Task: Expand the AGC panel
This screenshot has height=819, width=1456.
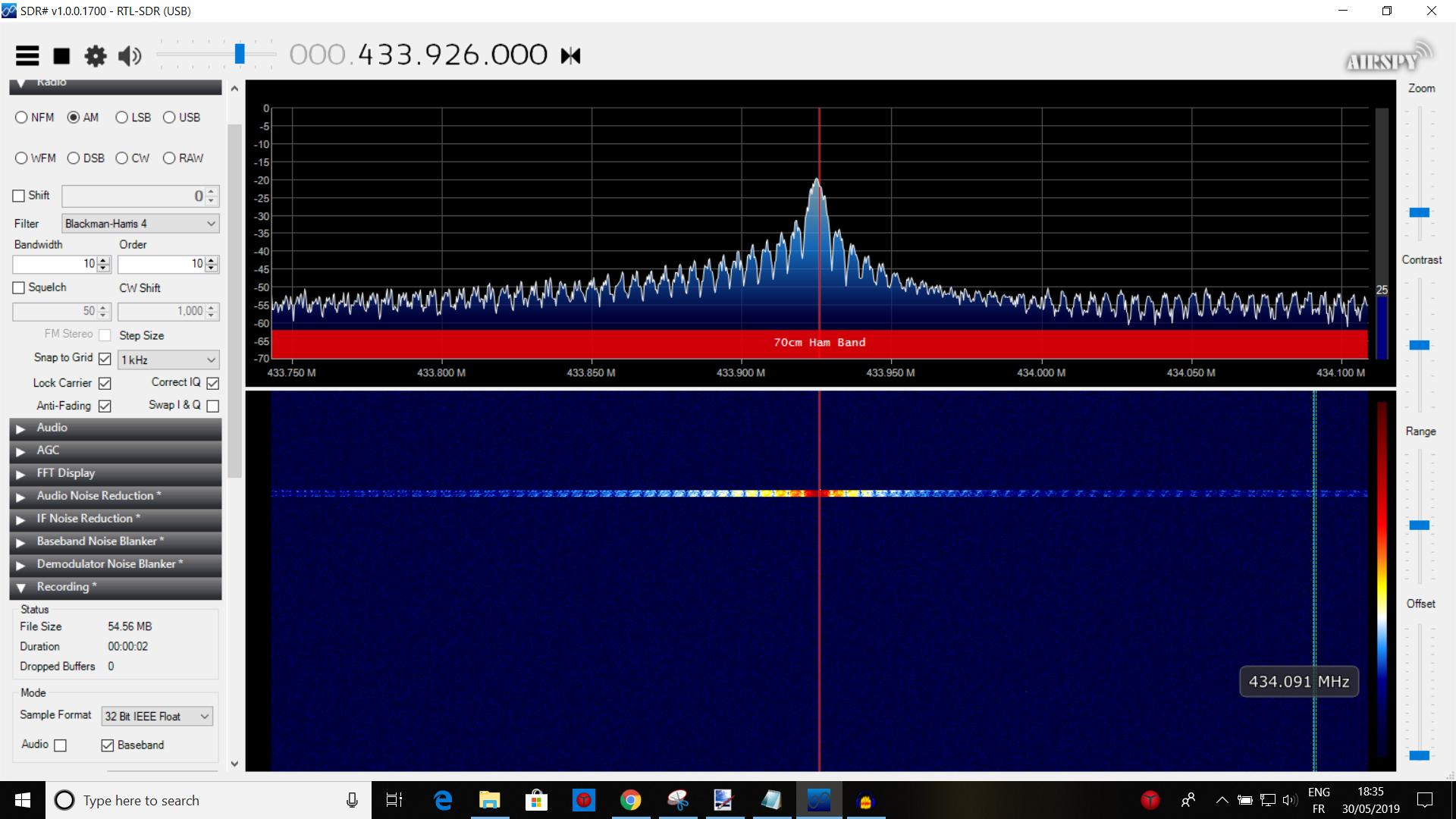Action: click(x=115, y=451)
